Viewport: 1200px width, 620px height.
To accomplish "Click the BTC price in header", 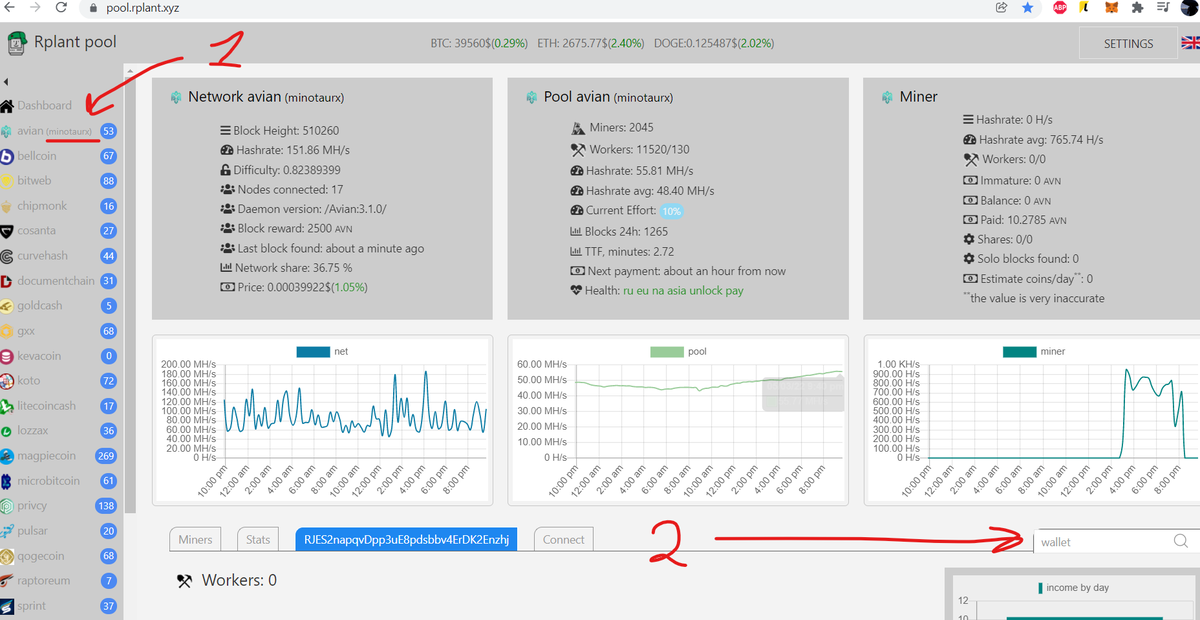I will click(x=479, y=44).
